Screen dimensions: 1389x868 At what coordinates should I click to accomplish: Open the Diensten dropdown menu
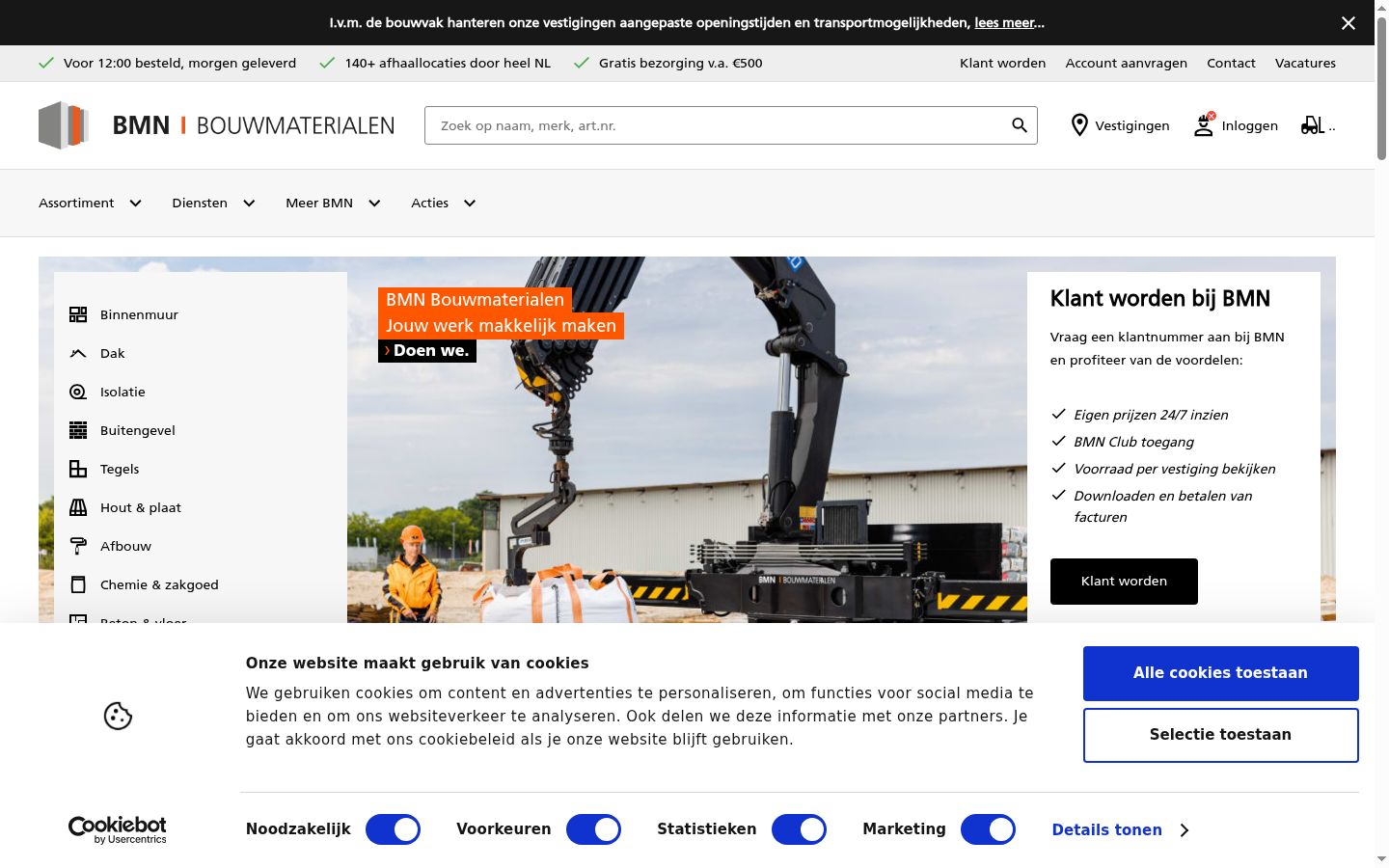(214, 203)
